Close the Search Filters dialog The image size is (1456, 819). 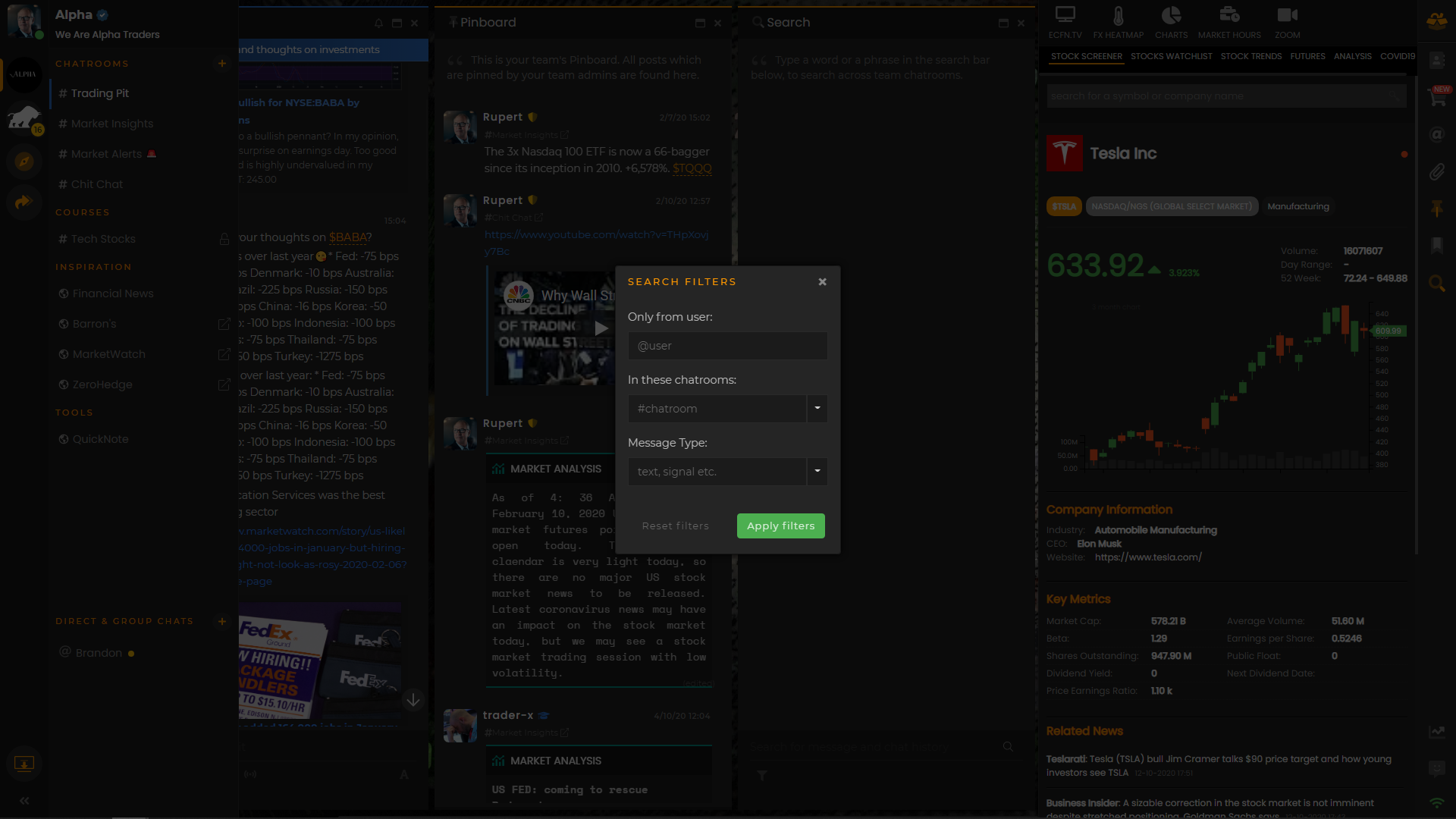pos(822,282)
